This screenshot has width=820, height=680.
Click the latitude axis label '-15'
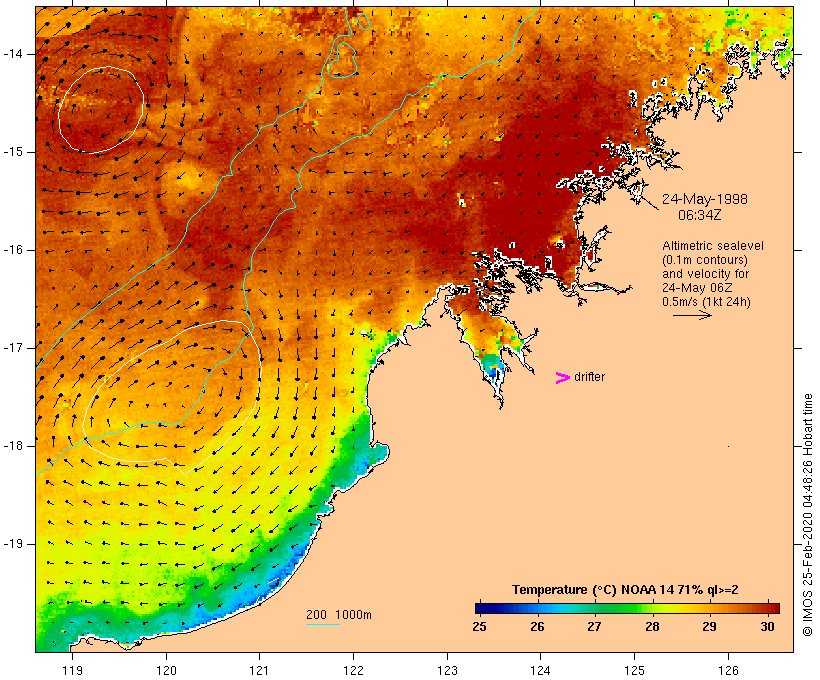(12, 152)
